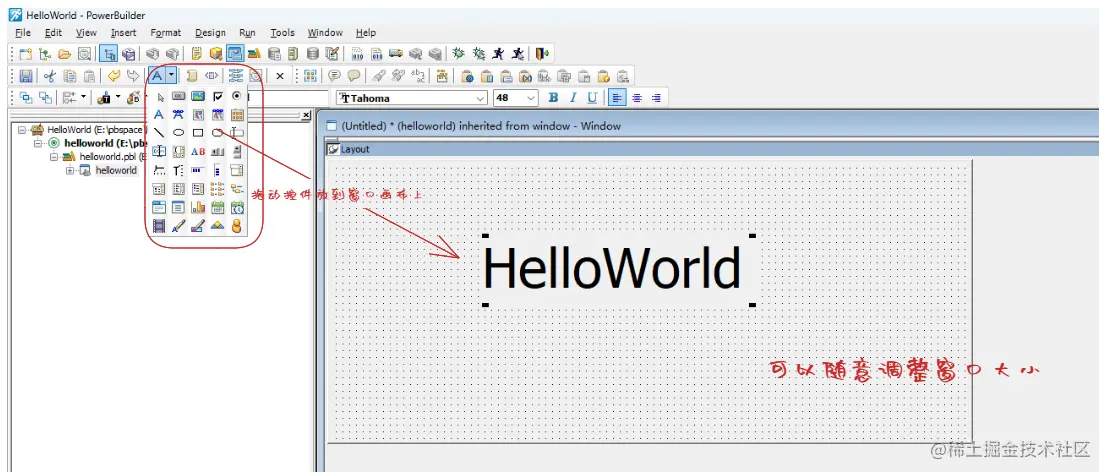Open the Format menu
The image size is (1107, 476).
coord(166,32)
